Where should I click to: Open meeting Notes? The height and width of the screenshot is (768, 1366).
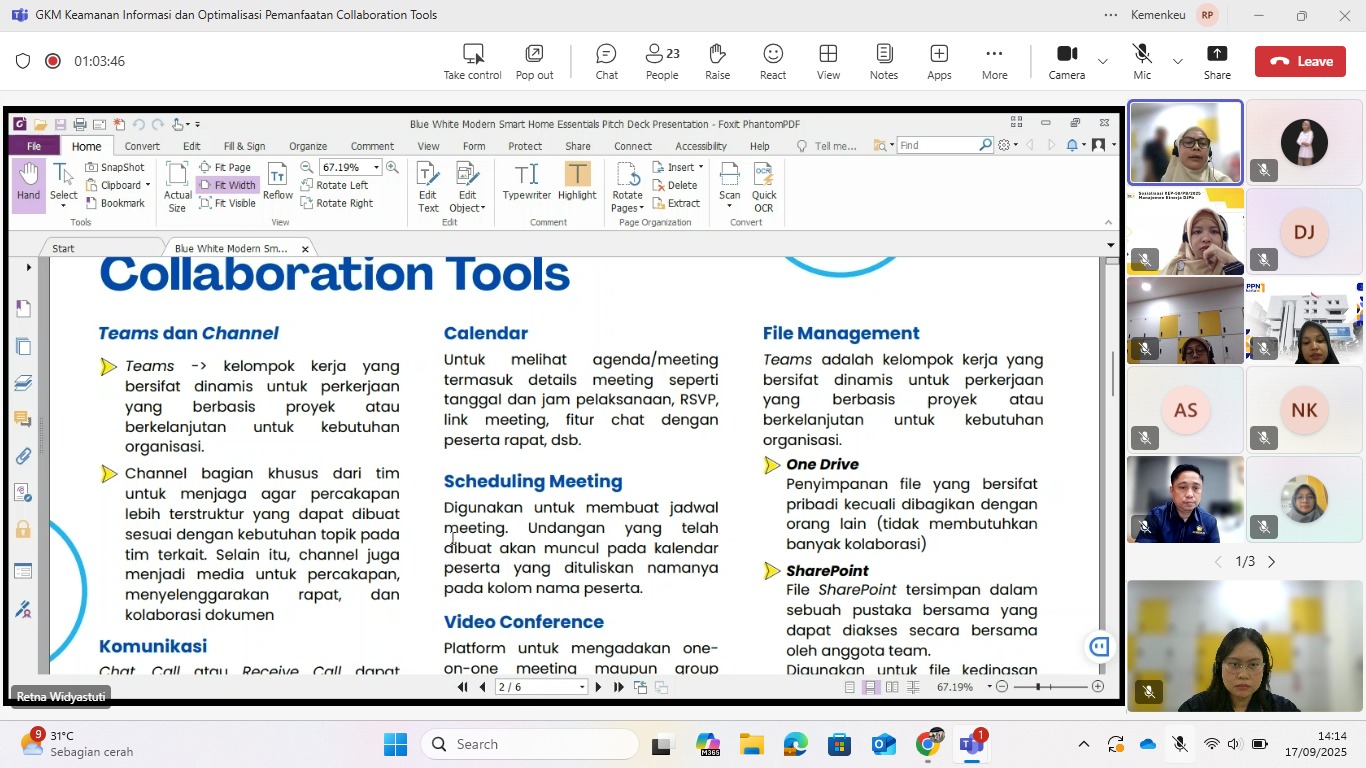click(884, 61)
